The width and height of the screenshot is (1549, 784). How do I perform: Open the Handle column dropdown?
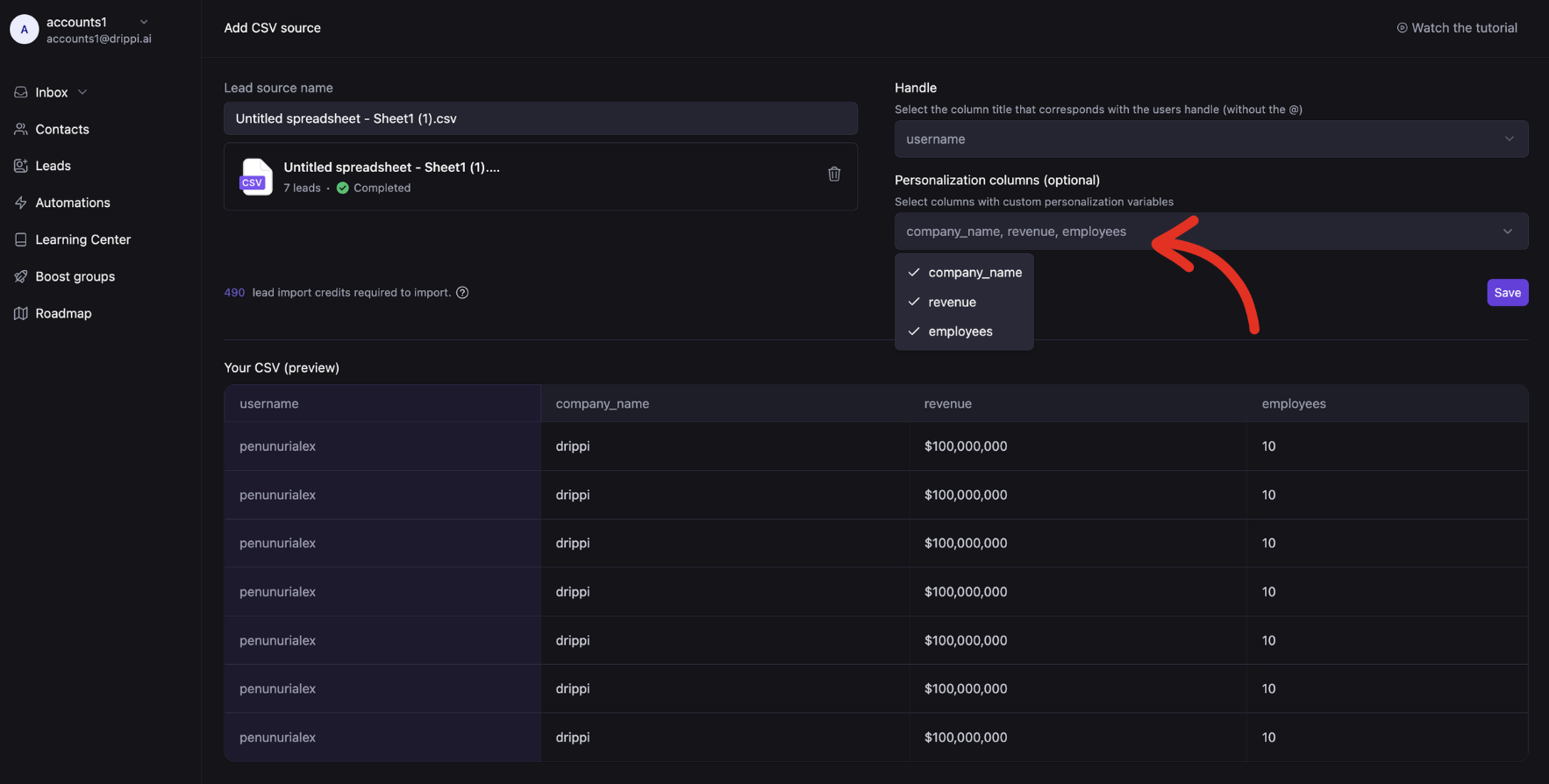pos(1210,139)
